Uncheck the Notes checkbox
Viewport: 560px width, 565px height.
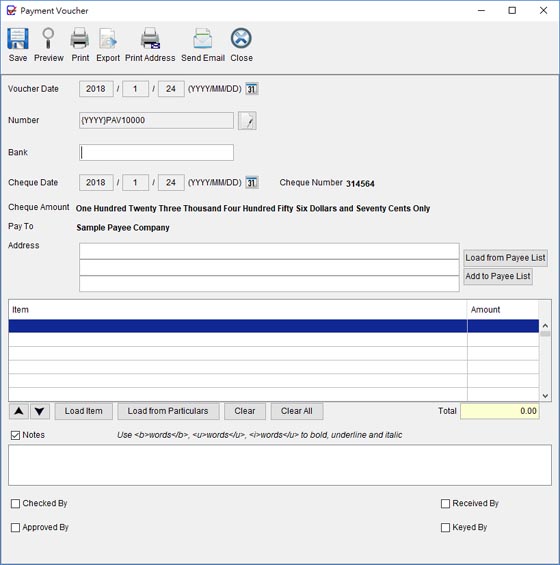[x=15, y=435]
